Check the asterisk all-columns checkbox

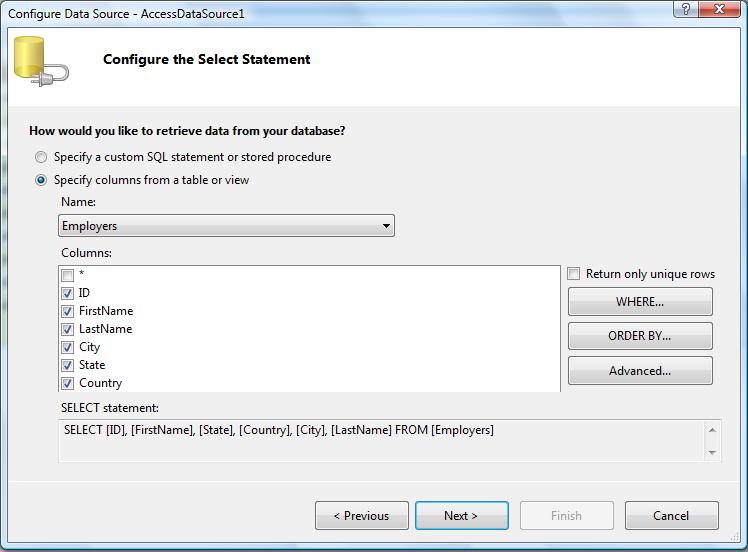67,275
